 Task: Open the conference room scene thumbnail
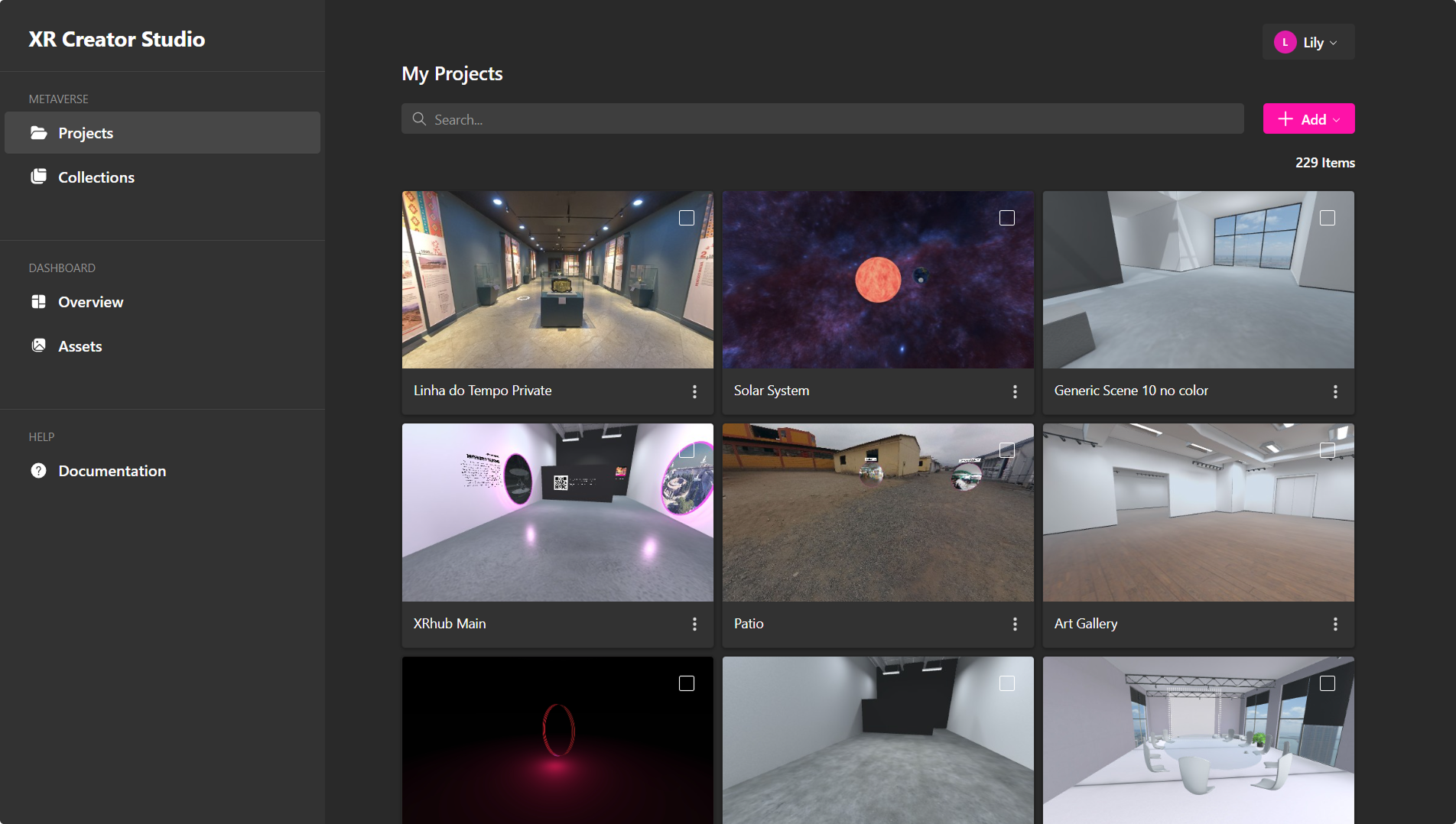(1198, 740)
